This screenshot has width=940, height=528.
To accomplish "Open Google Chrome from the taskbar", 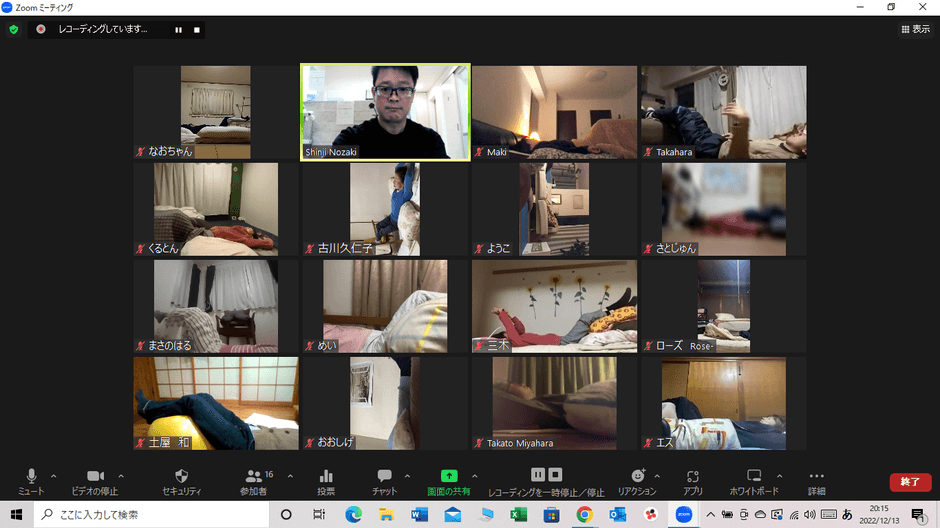I will pos(585,514).
